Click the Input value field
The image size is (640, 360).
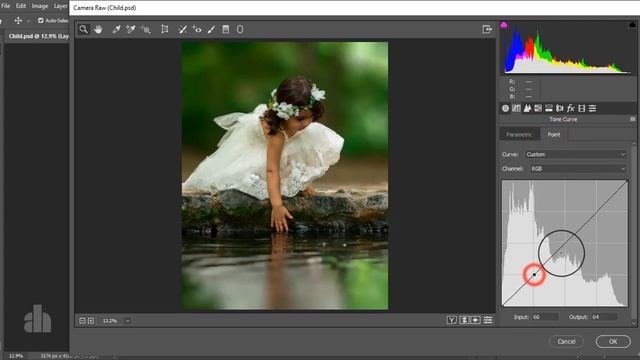coord(545,317)
